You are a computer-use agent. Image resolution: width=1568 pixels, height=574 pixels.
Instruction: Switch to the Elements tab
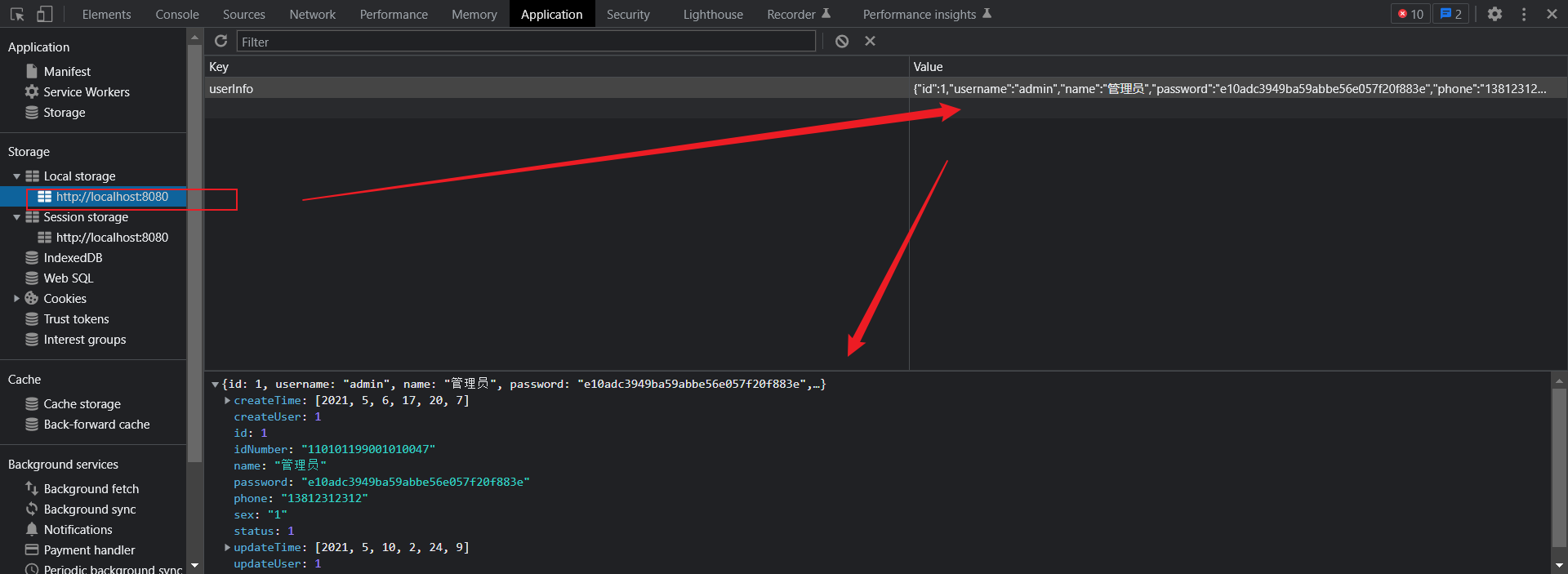pyautogui.click(x=106, y=14)
